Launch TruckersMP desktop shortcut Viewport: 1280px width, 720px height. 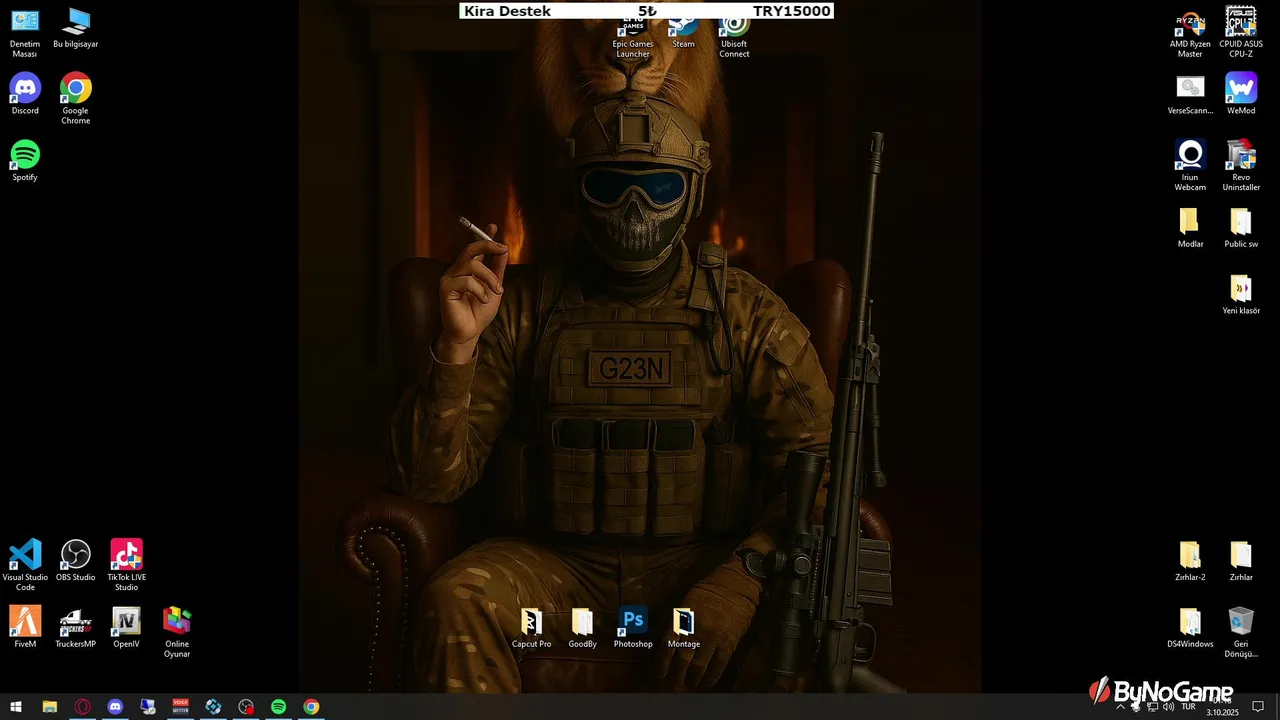(x=76, y=628)
